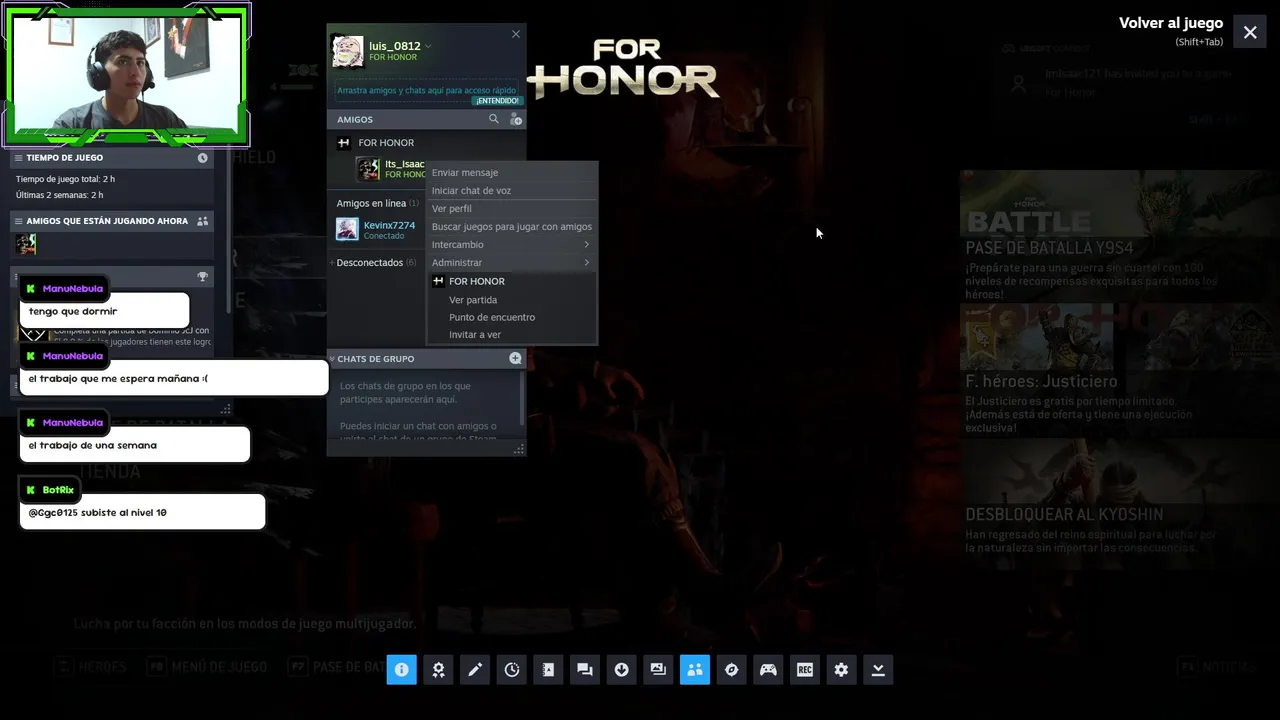Open the discussions chat bubbles icon
This screenshot has width=1280, height=720.
point(585,670)
